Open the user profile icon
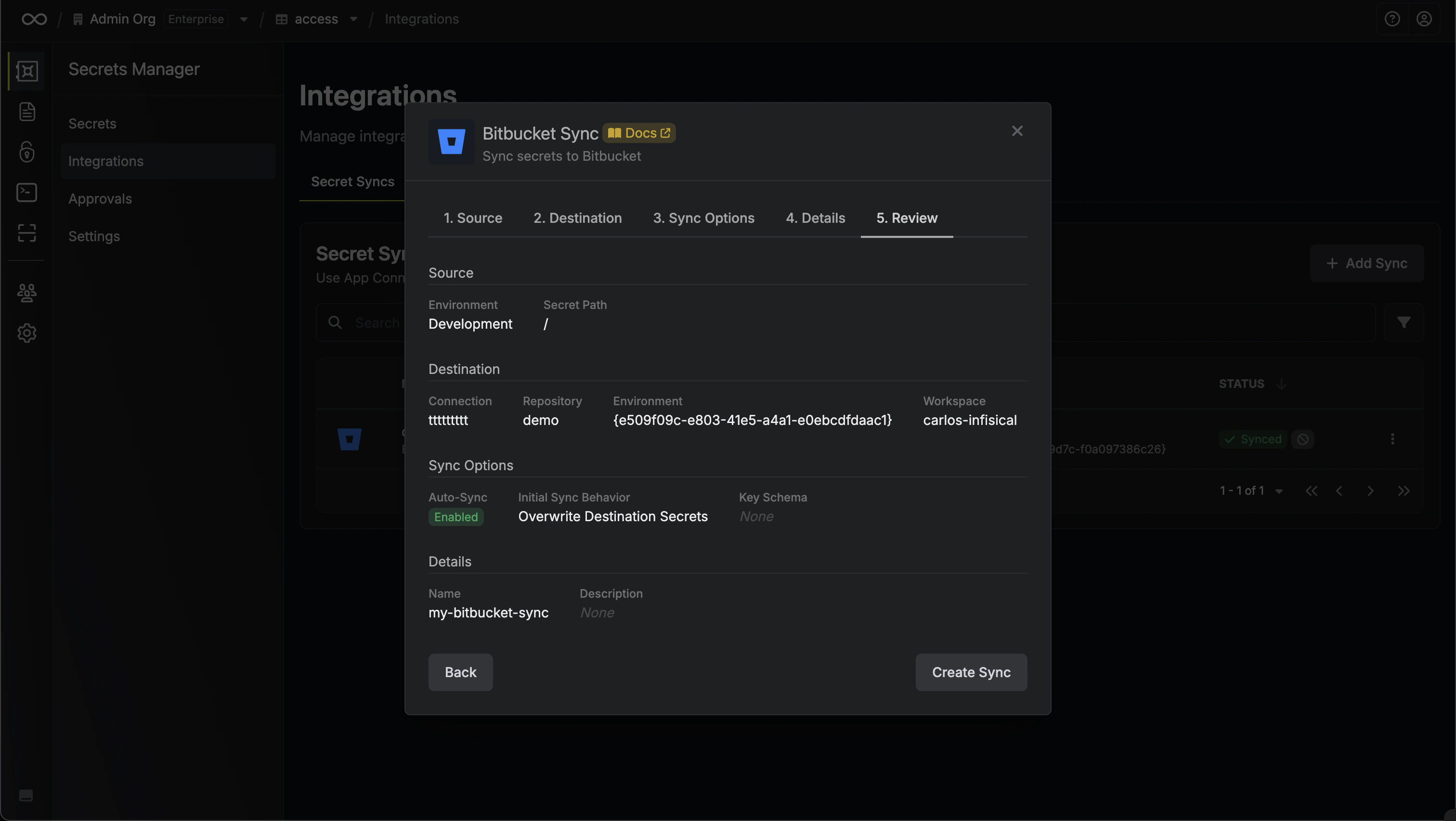 (x=1424, y=19)
